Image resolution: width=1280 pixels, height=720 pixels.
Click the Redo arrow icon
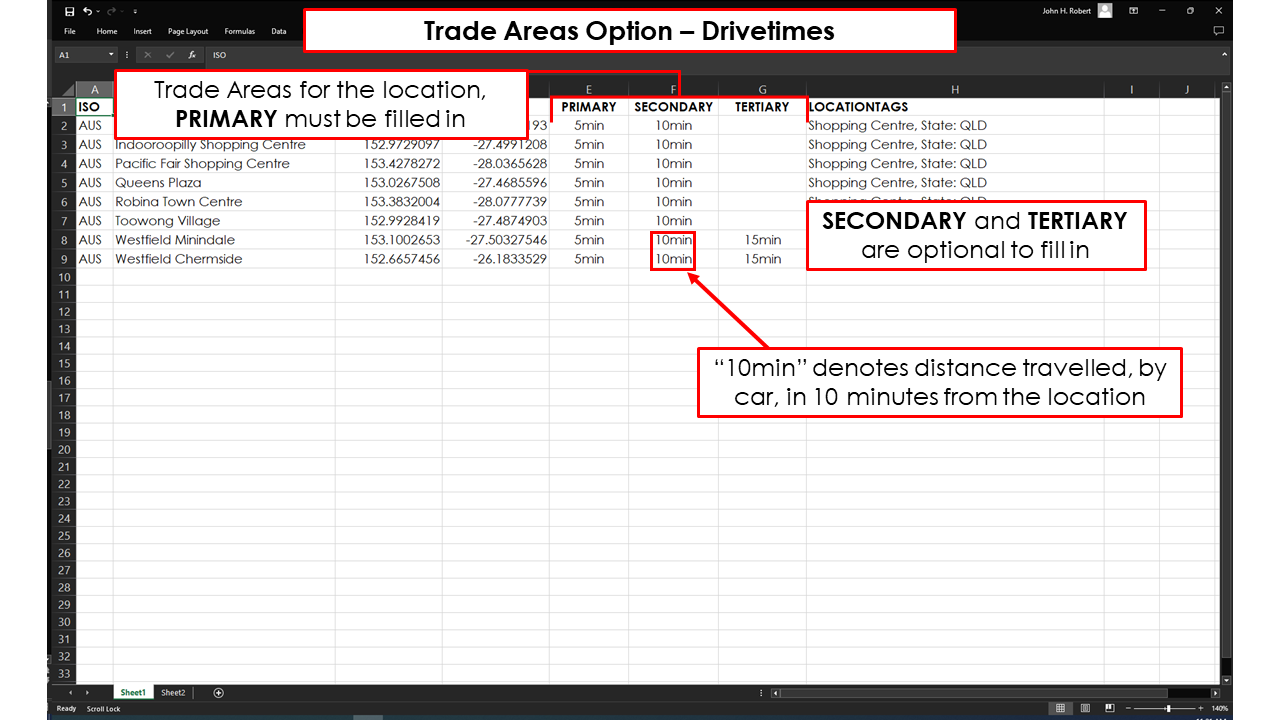[112, 11]
